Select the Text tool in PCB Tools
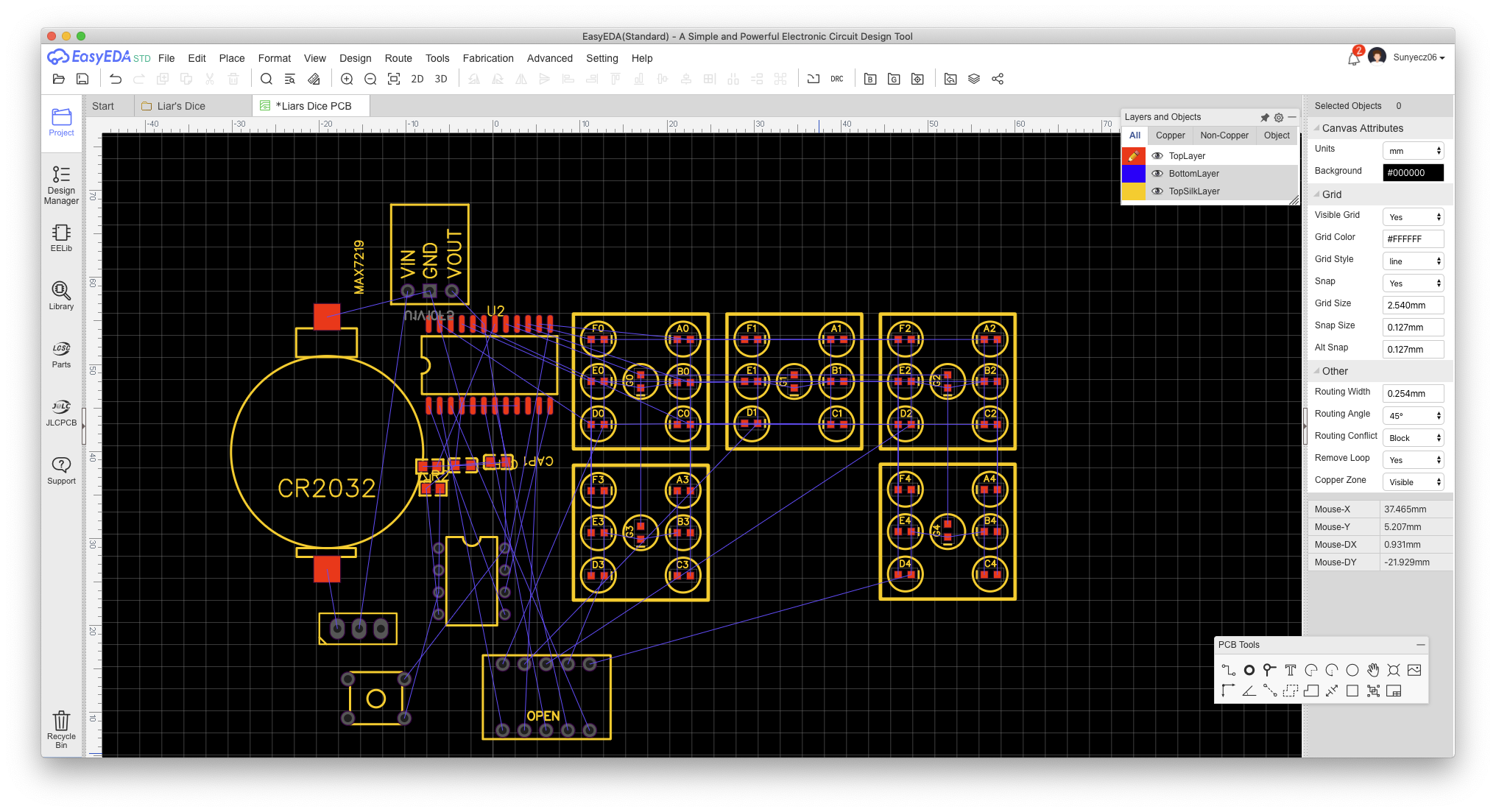Image resolution: width=1496 pixels, height=812 pixels. point(1290,670)
